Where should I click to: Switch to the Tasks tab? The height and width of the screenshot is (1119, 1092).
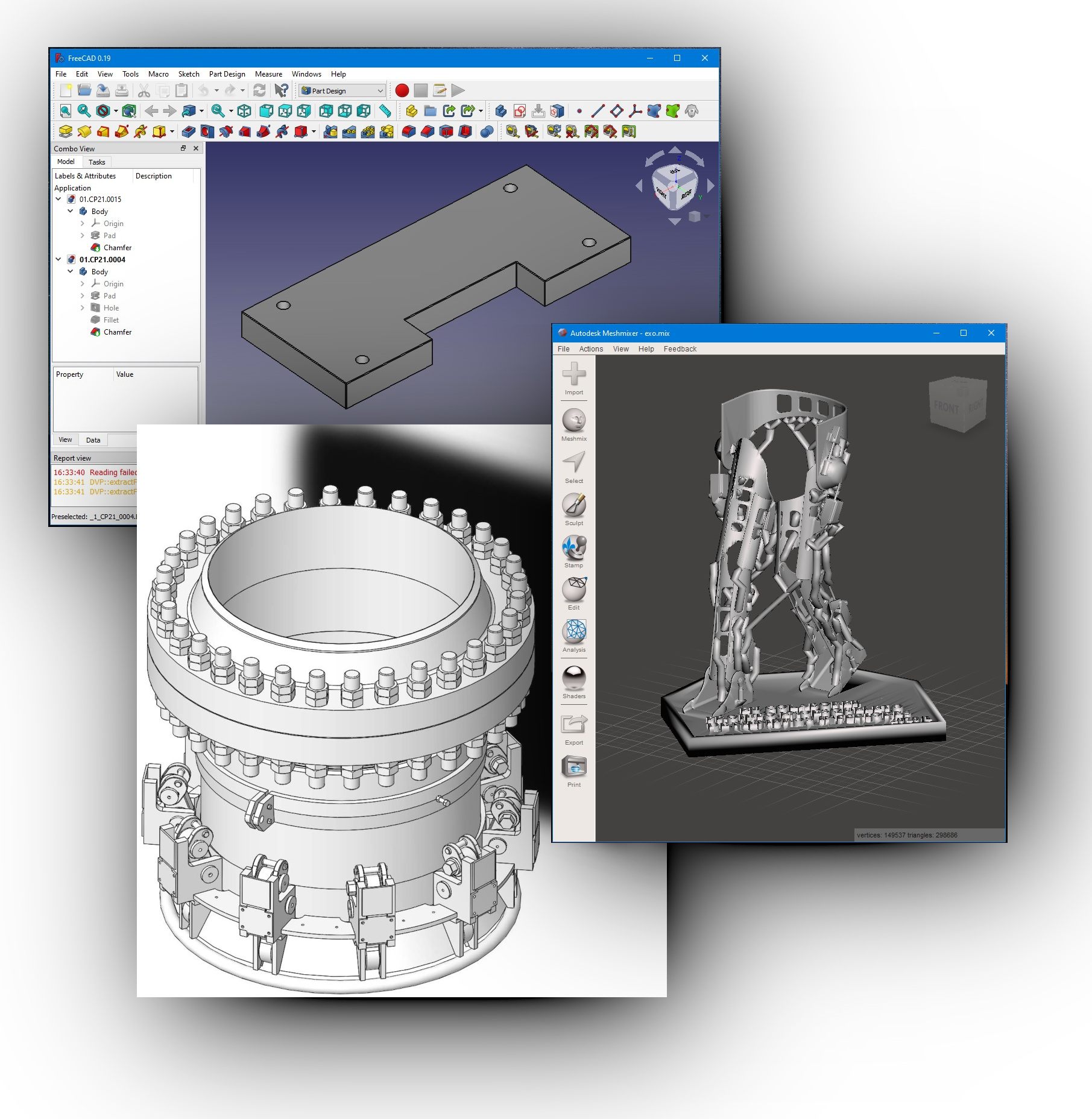tap(96, 162)
